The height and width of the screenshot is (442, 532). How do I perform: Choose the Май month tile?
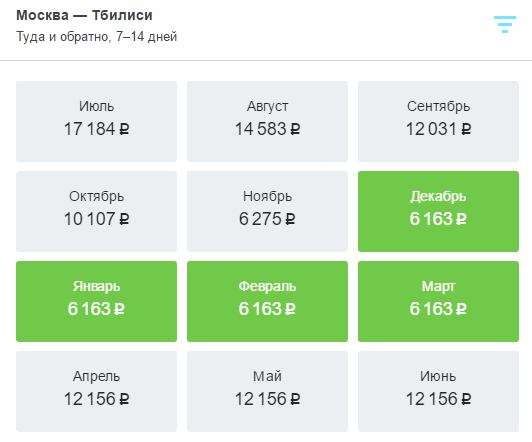point(267,391)
